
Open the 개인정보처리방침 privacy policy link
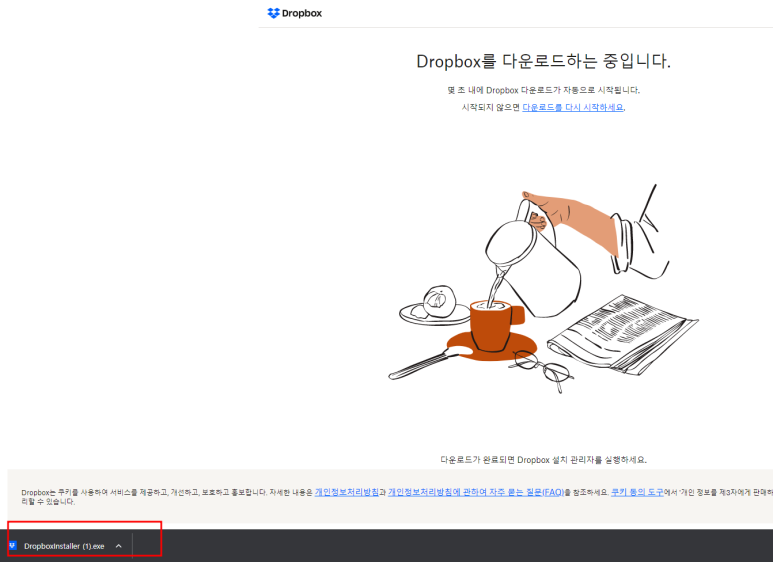point(347,492)
